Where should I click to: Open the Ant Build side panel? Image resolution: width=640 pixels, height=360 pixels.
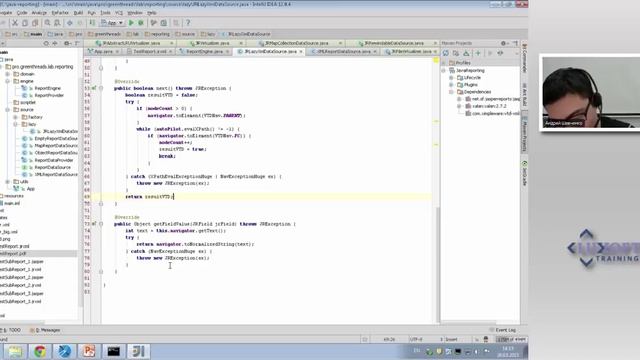tap(524, 95)
